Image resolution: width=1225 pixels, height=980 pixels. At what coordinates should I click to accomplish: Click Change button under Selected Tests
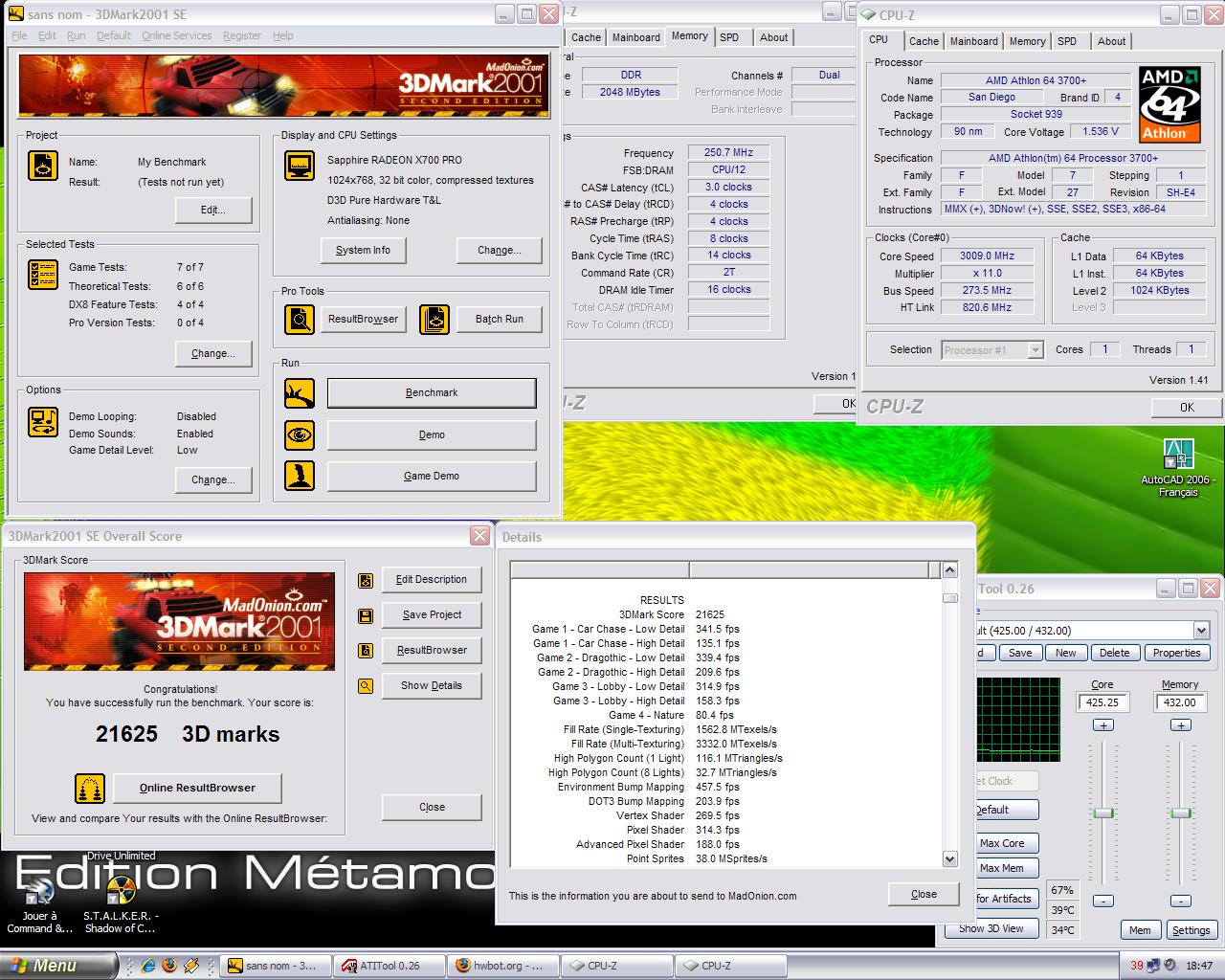pos(212,353)
